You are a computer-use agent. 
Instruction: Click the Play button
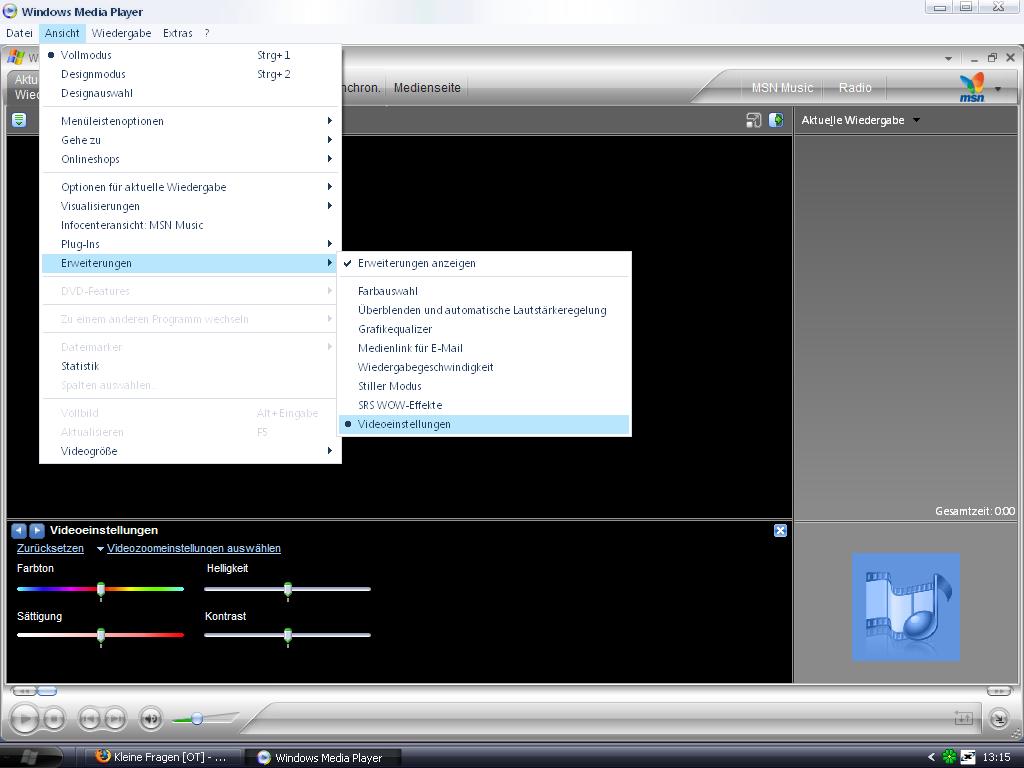pyautogui.click(x=25, y=719)
